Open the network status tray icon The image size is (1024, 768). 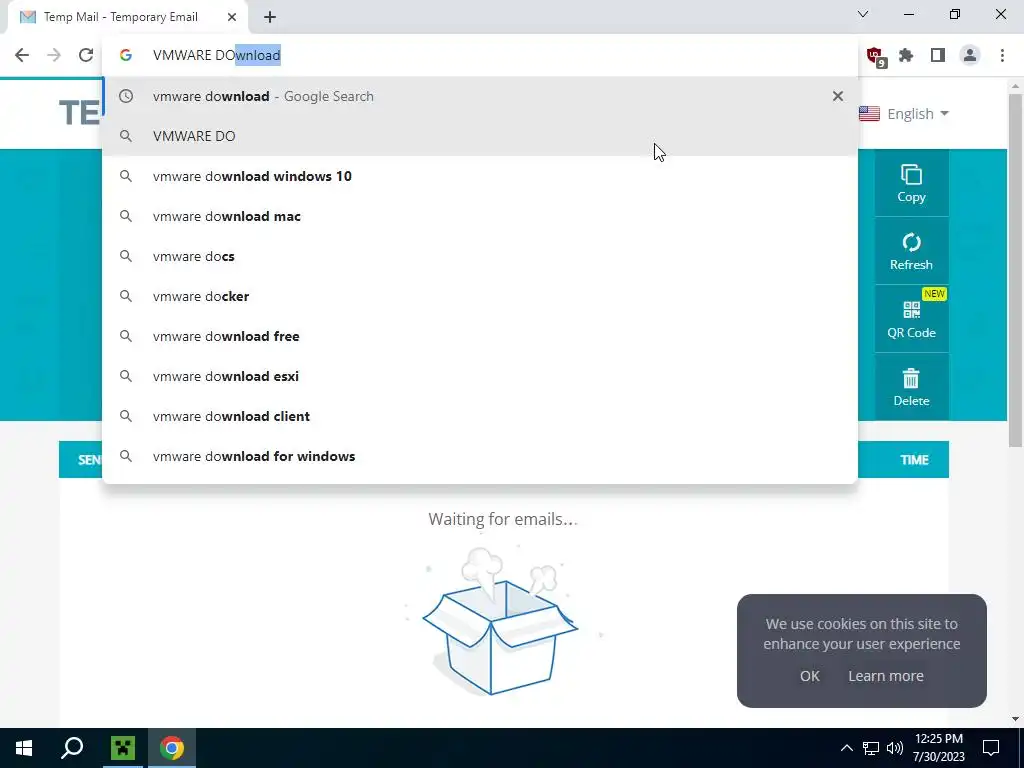pos(871,748)
